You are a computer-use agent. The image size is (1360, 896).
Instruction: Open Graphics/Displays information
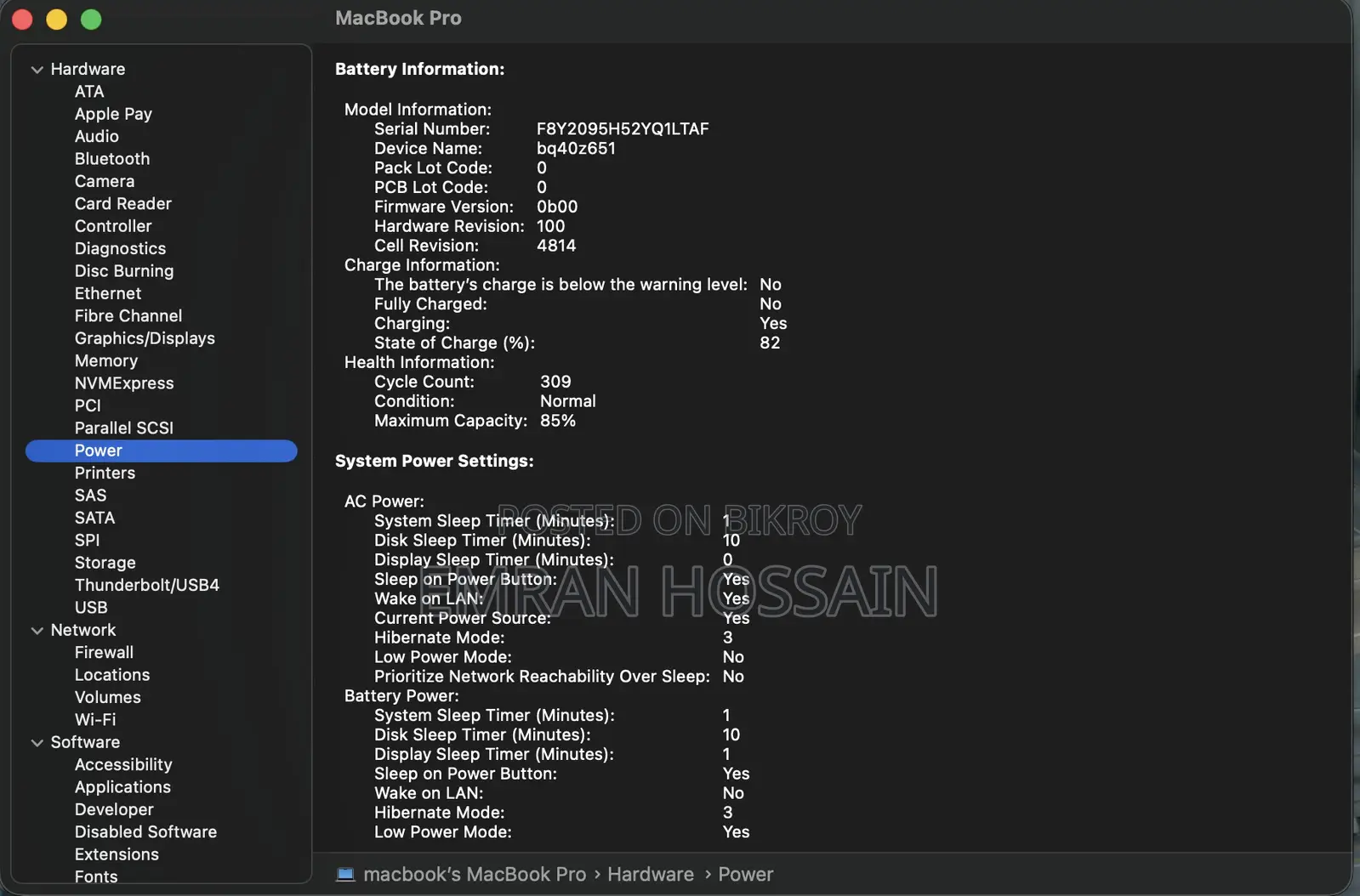145,338
